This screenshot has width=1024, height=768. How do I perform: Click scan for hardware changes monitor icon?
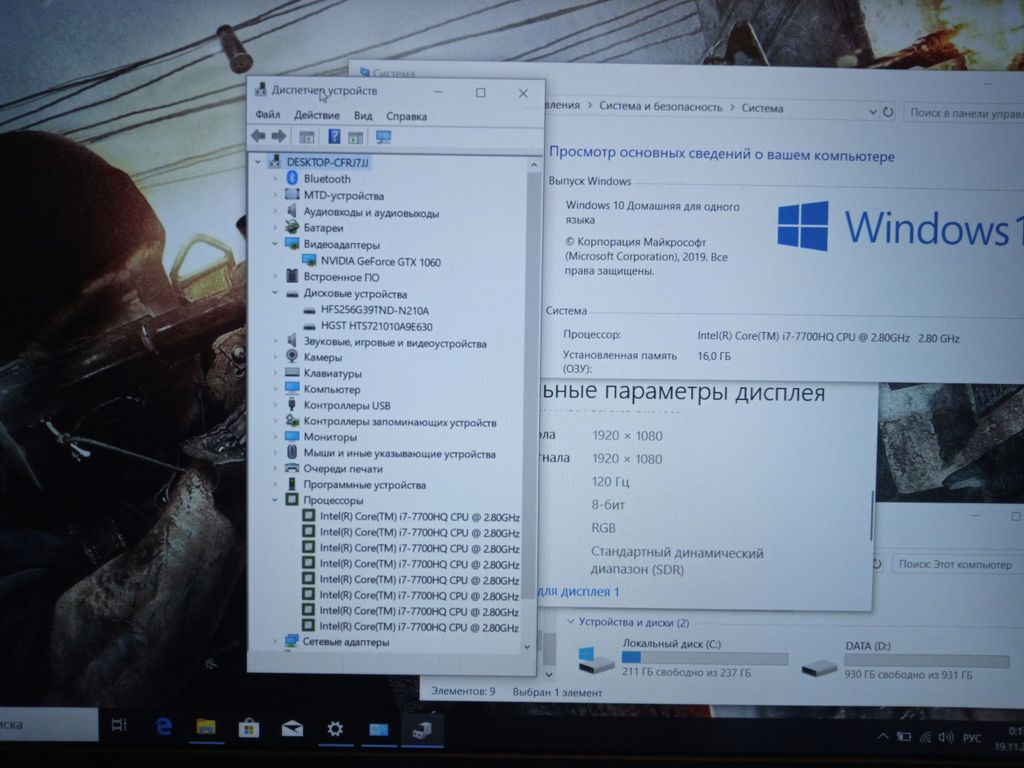click(x=383, y=137)
